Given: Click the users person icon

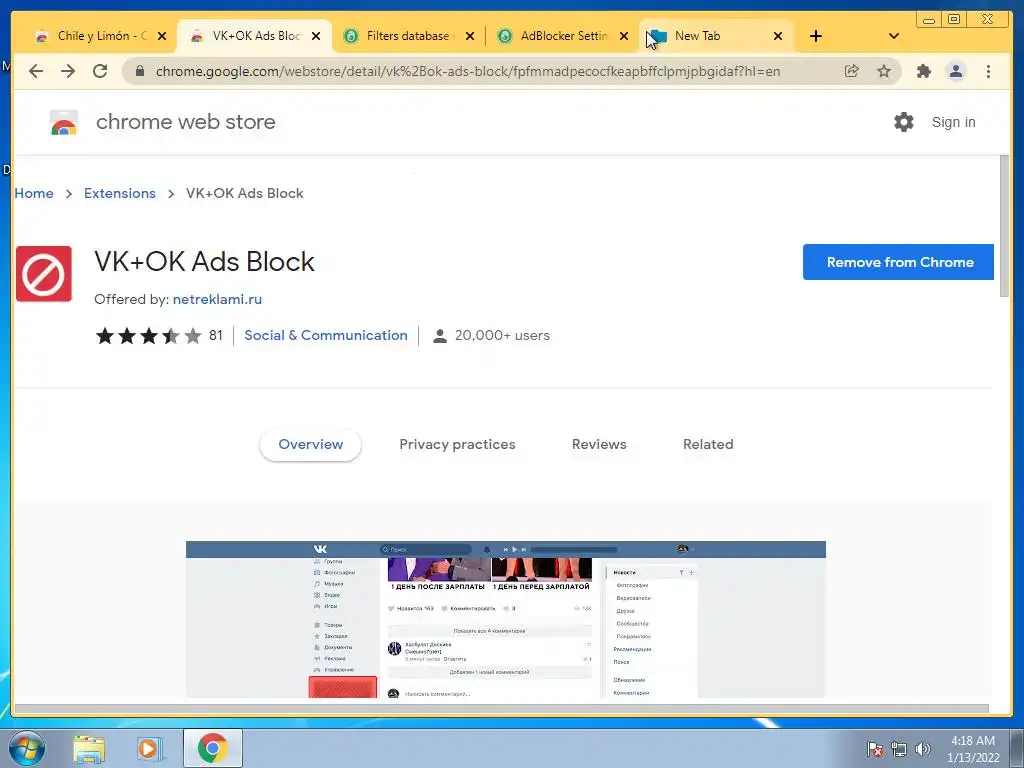Looking at the screenshot, I should pos(440,336).
